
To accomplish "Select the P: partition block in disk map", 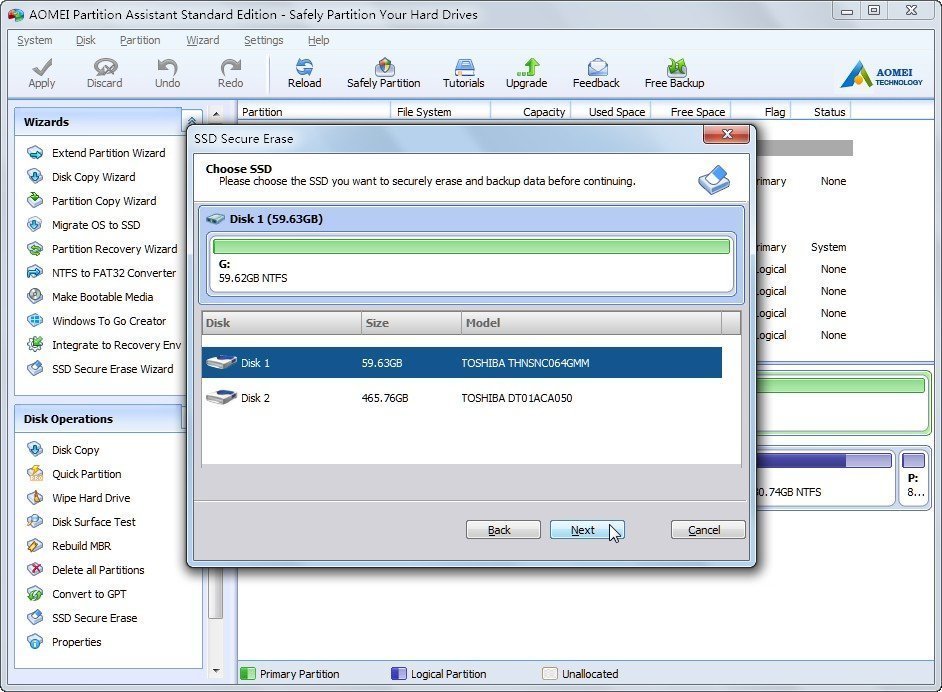I will point(913,477).
